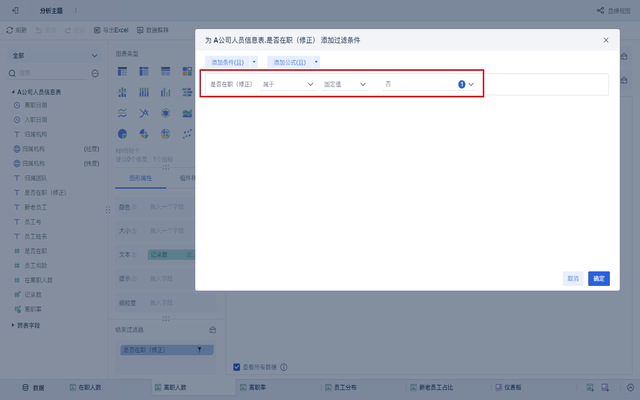Open the arrow next to 添加条件(且)
This screenshot has height=400, width=640.
point(254,62)
